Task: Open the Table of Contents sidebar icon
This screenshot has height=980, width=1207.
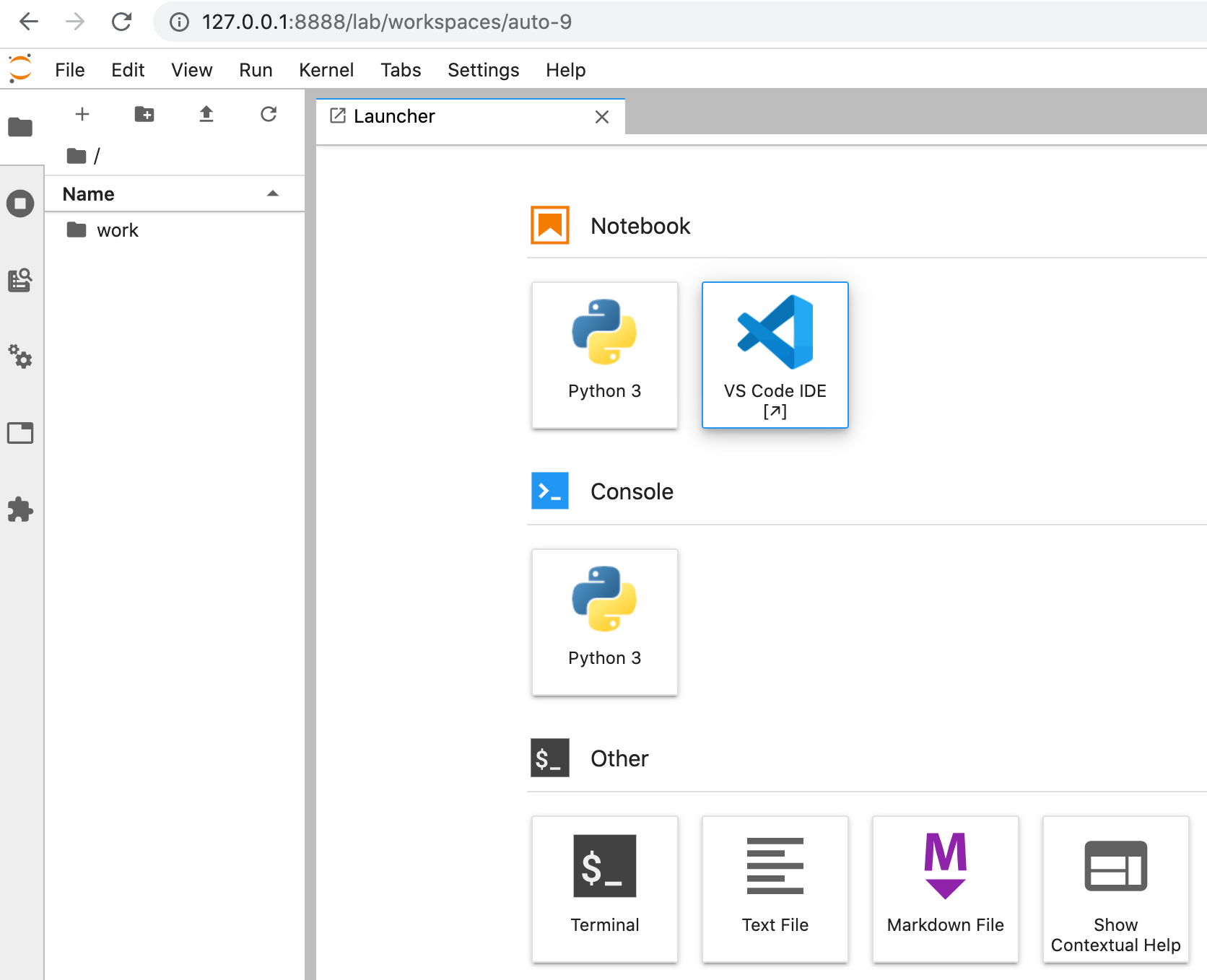Action: point(20,280)
